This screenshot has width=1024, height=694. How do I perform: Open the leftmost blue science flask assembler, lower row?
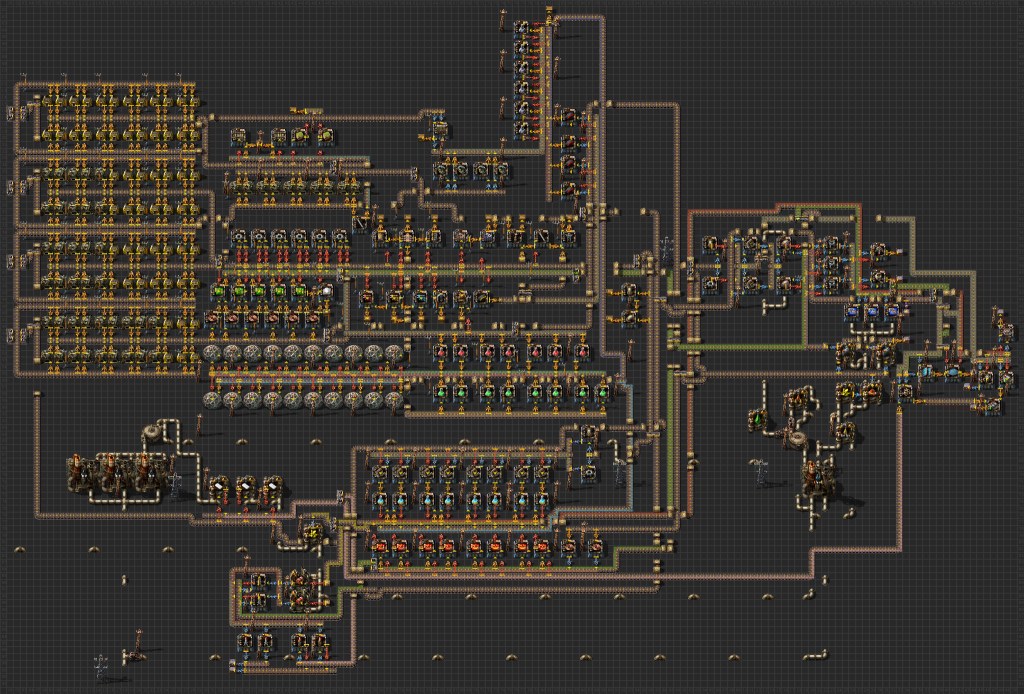click(379, 499)
